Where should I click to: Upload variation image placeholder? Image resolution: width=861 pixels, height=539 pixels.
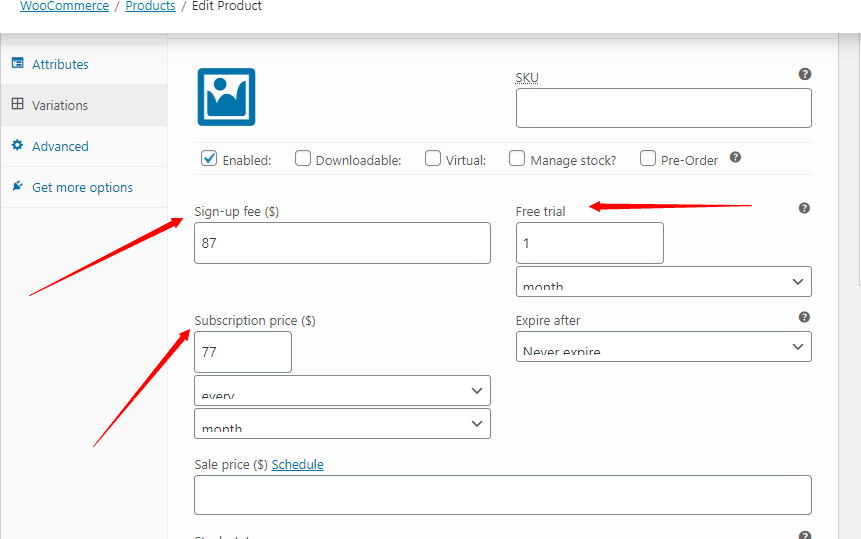click(x=226, y=97)
